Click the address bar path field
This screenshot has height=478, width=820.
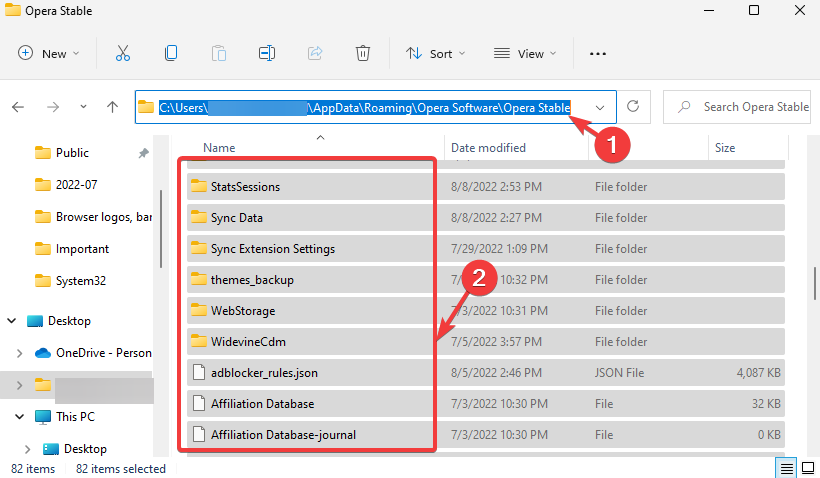click(375, 107)
